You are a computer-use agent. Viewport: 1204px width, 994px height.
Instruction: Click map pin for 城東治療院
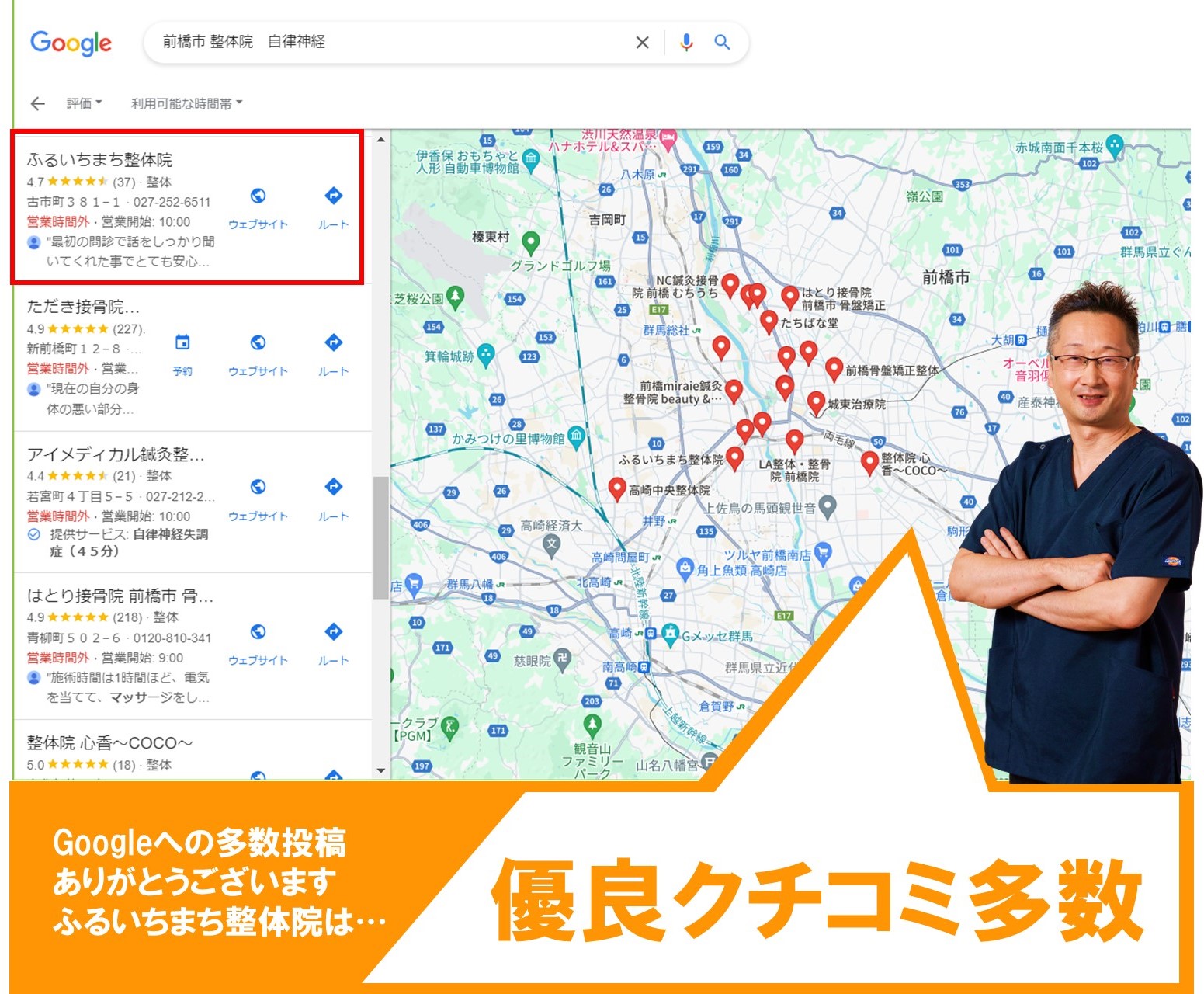pyautogui.click(x=816, y=401)
